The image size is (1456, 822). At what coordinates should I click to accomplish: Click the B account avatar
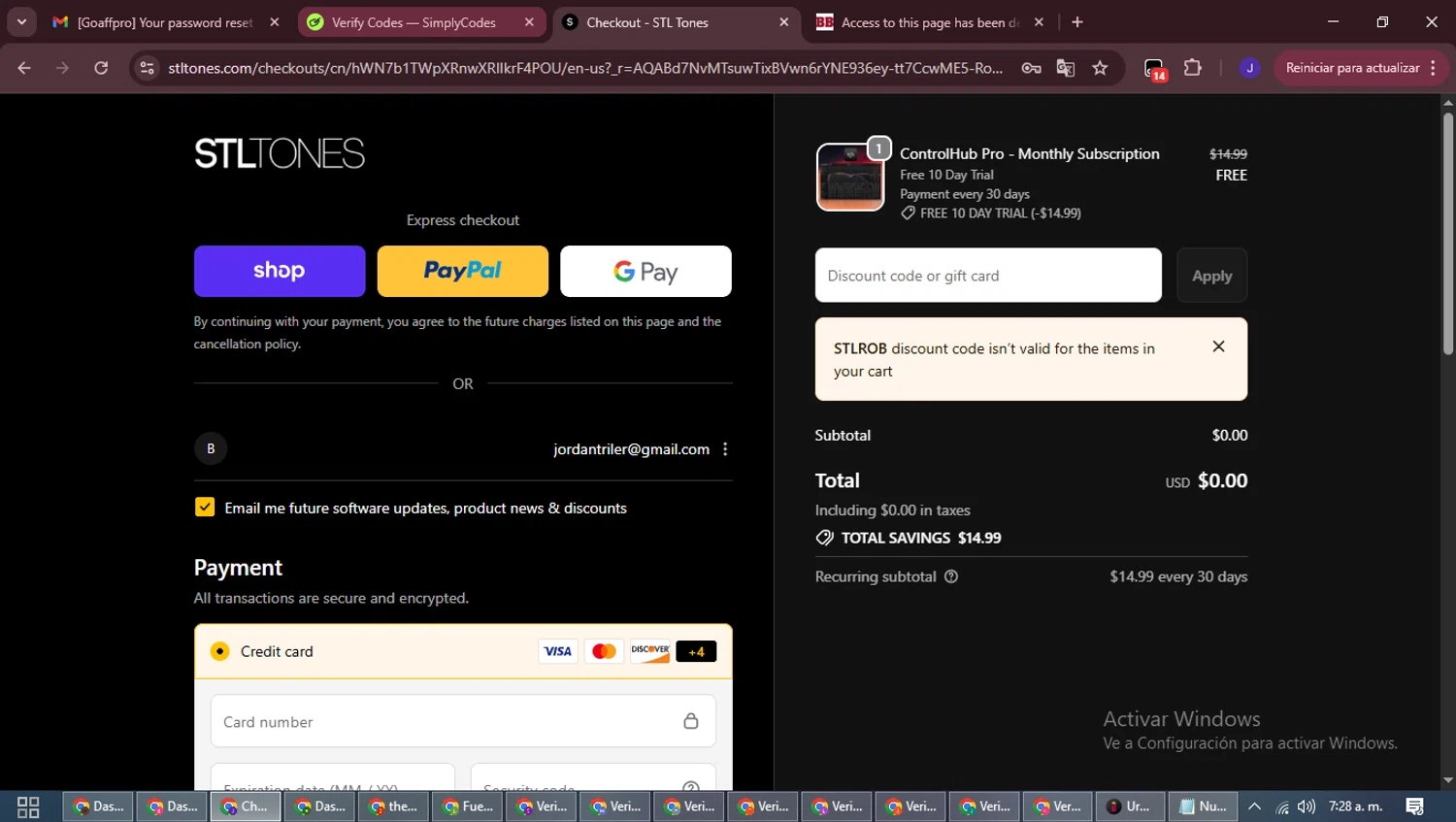tap(211, 448)
